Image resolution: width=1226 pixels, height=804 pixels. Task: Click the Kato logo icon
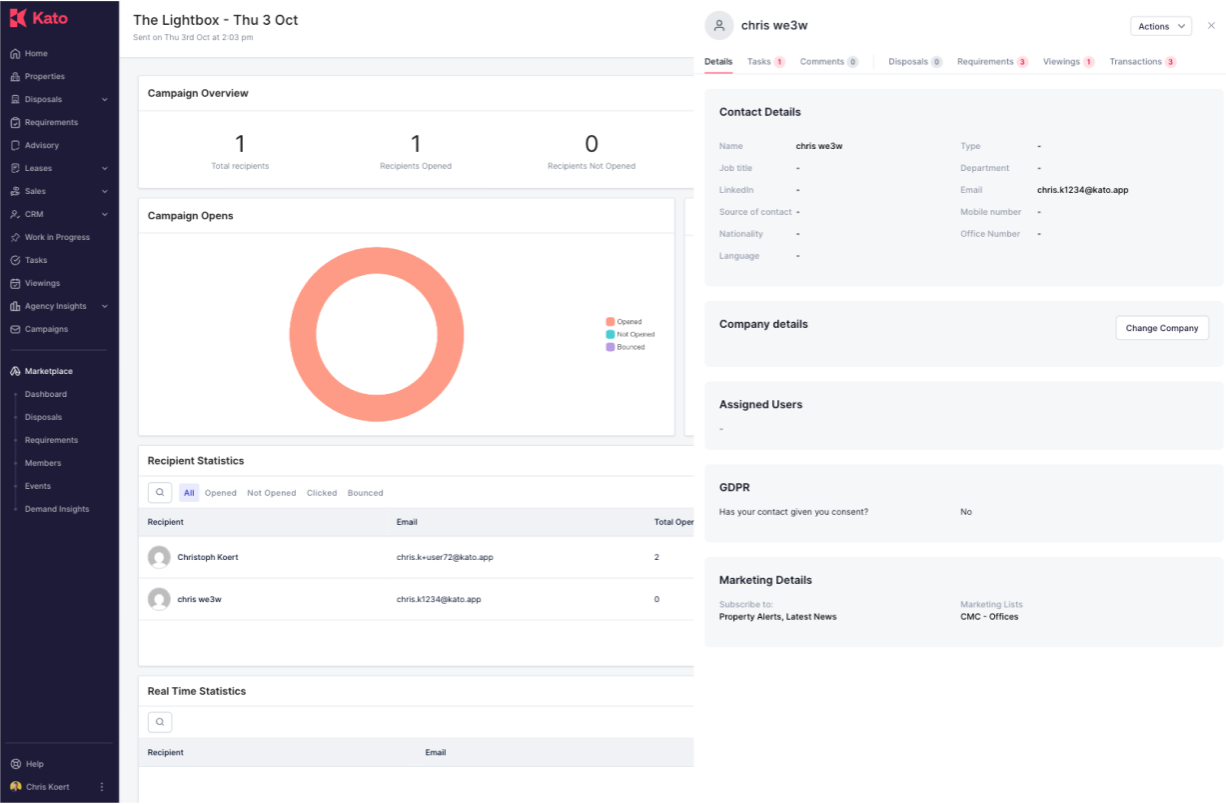click(17, 18)
